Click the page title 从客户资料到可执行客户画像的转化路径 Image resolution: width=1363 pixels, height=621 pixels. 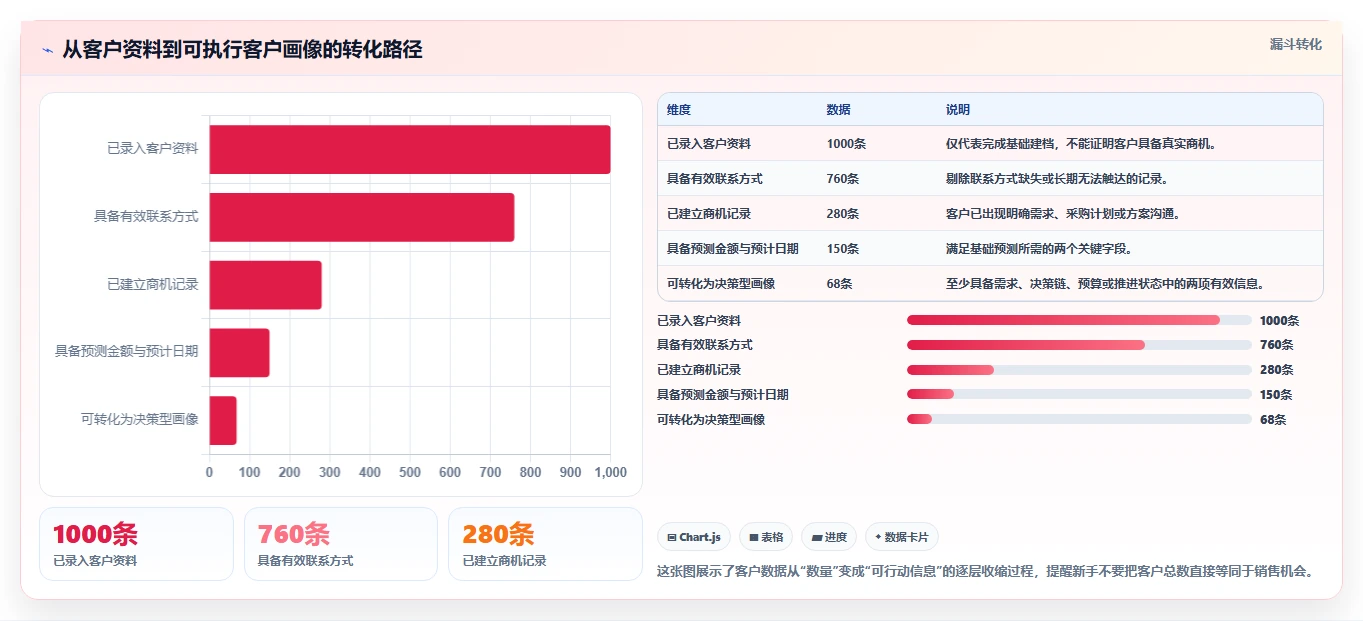point(242,50)
